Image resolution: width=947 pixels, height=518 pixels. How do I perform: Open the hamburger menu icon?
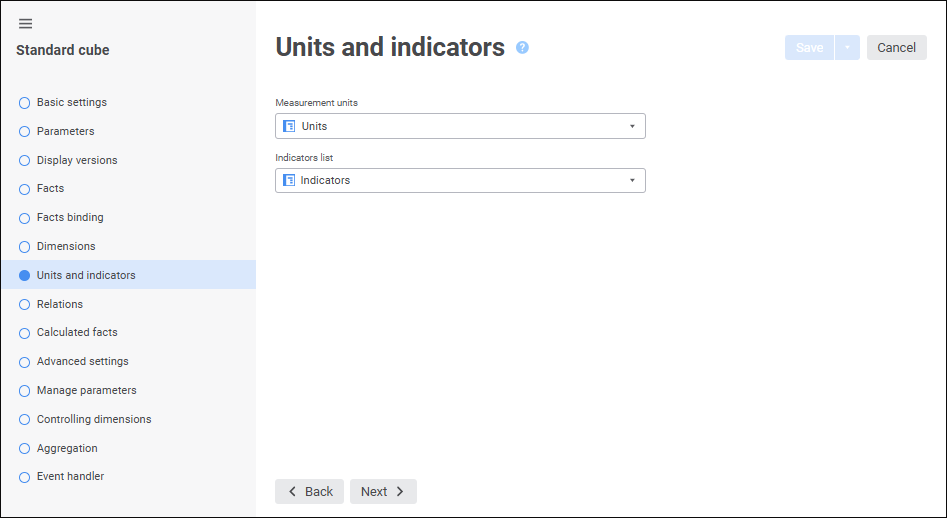[x=25, y=24]
